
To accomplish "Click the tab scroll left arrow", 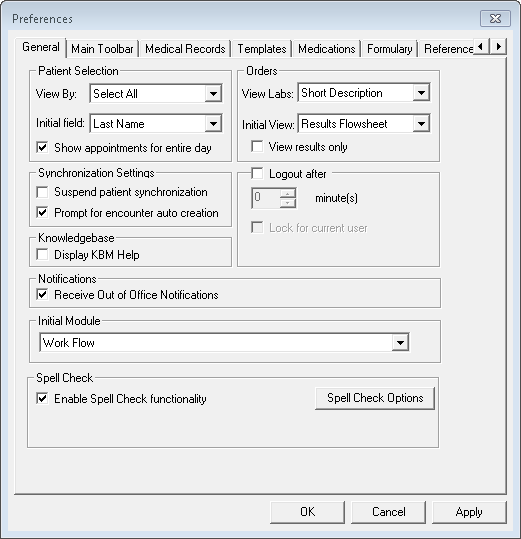I will pos(481,46).
